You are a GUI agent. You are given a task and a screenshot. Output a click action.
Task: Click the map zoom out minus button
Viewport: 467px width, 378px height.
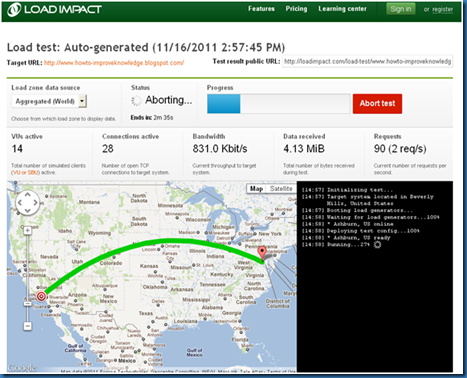point(28,326)
